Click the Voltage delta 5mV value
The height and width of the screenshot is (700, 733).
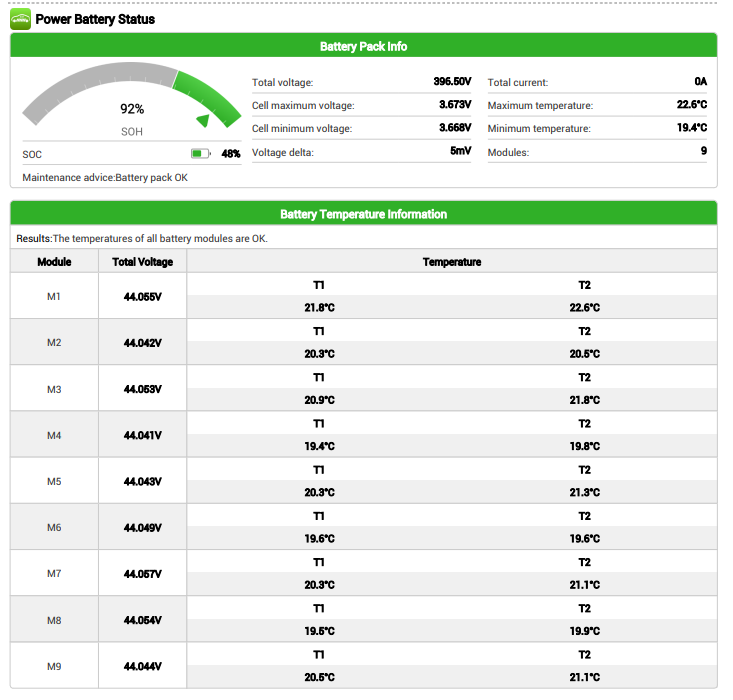[x=460, y=151]
